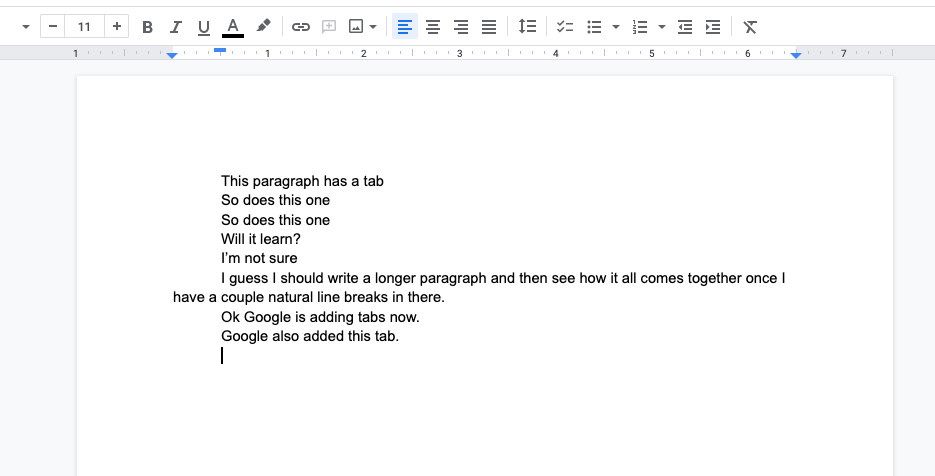Click the line "Ok Google is adding tabs now."
This screenshot has height=476, width=935.
pyautogui.click(x=320, y=317)
